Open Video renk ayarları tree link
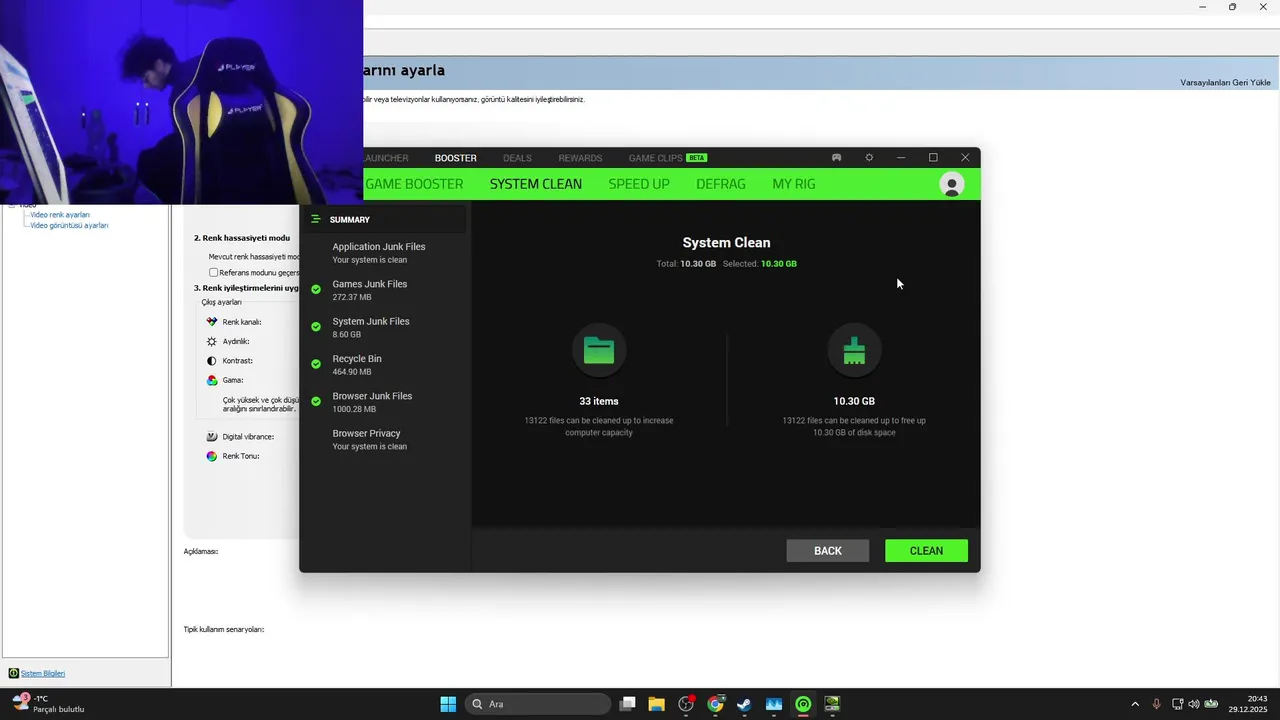Image resolution: width=1280 pixels, height=720 pixels. point(60,214)
